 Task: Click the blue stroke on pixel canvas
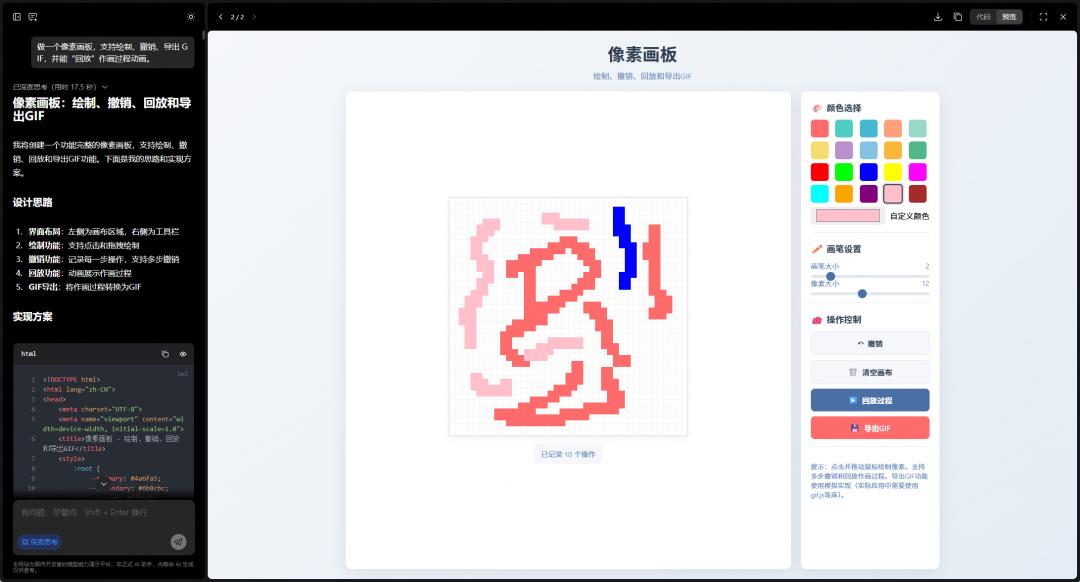point(625,247)
